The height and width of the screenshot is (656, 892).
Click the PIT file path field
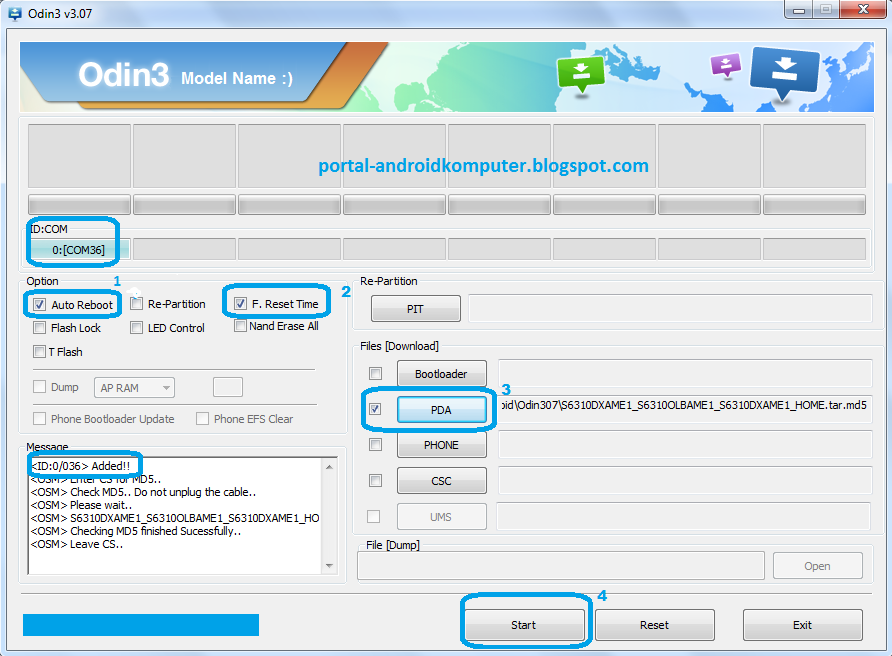tap(670, 309)
